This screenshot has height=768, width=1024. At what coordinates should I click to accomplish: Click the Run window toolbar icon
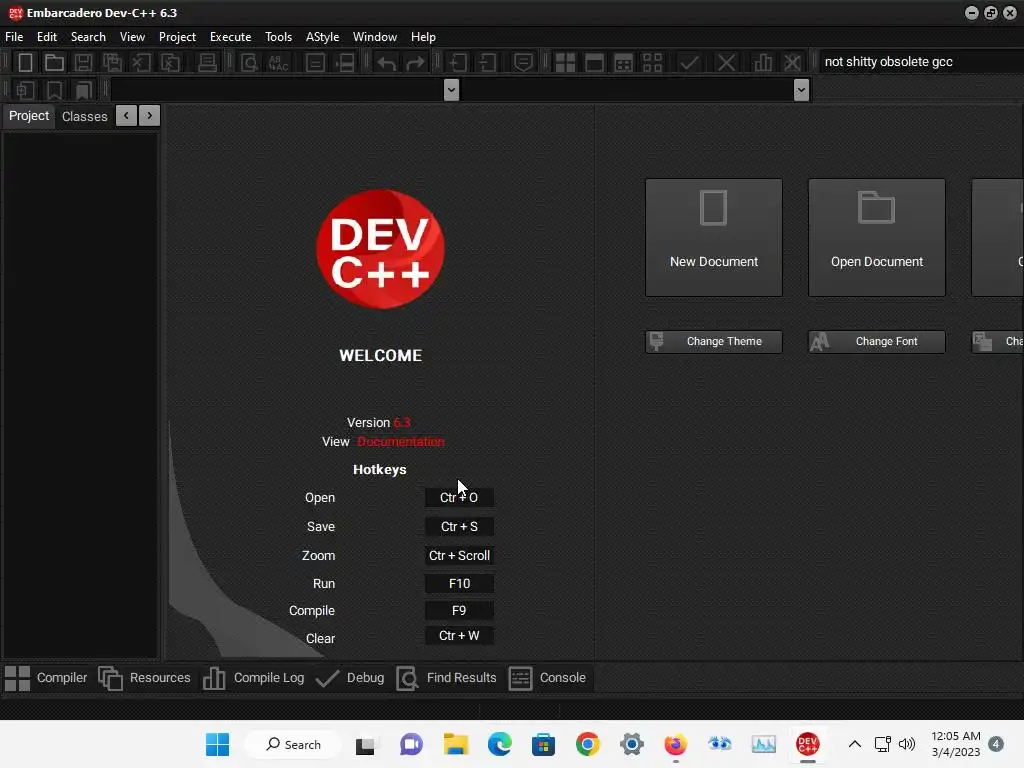[x=594, y=63]
